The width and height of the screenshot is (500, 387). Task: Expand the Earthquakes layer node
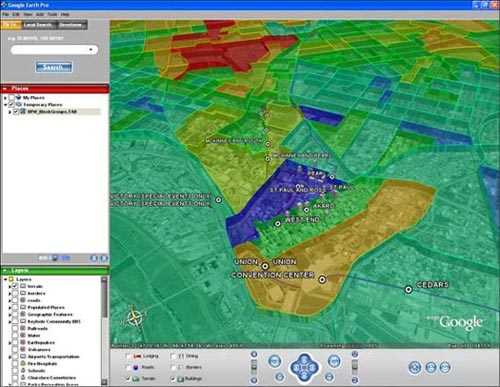coord(10,343)
